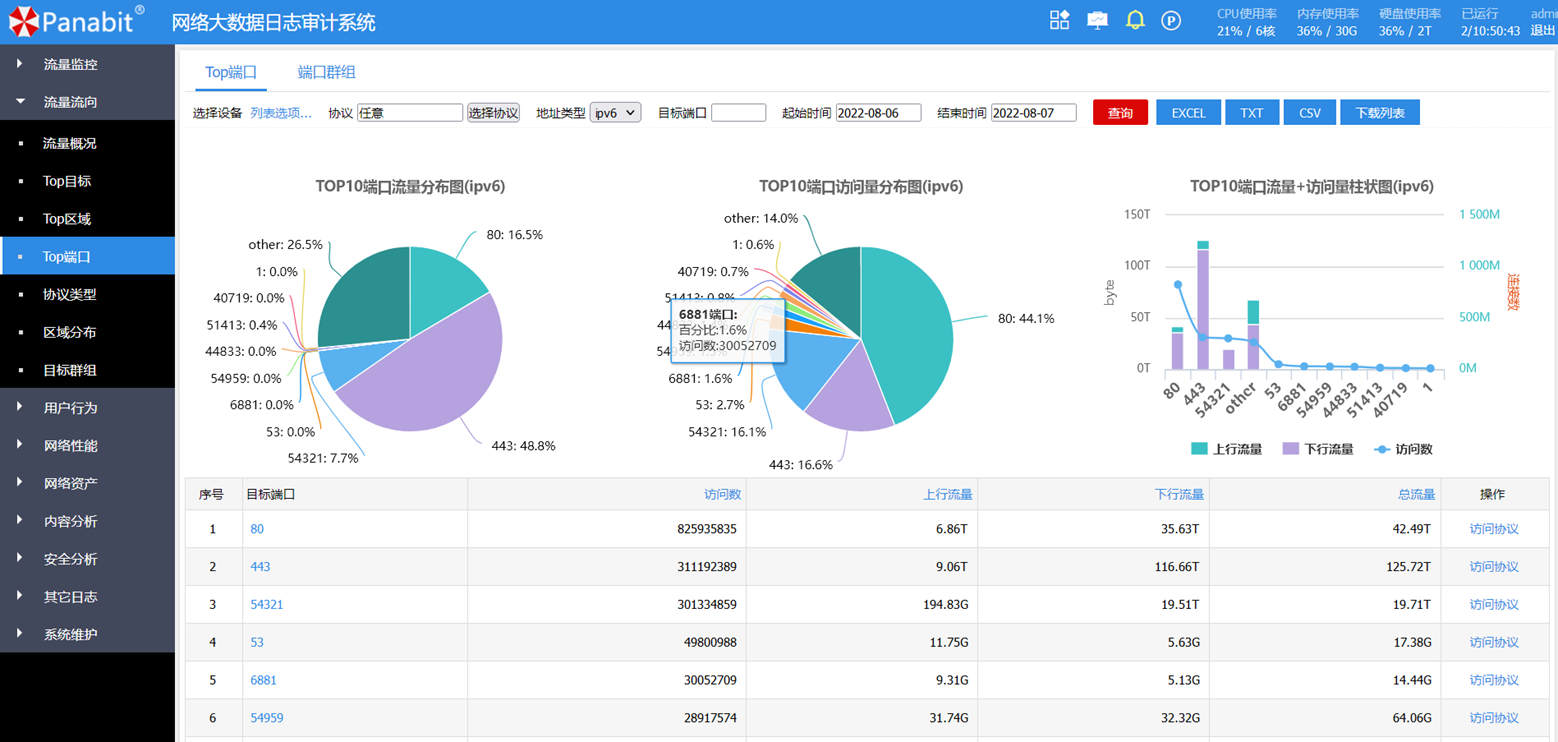Open the 地址类型 ipv6 dropdown

615,113
